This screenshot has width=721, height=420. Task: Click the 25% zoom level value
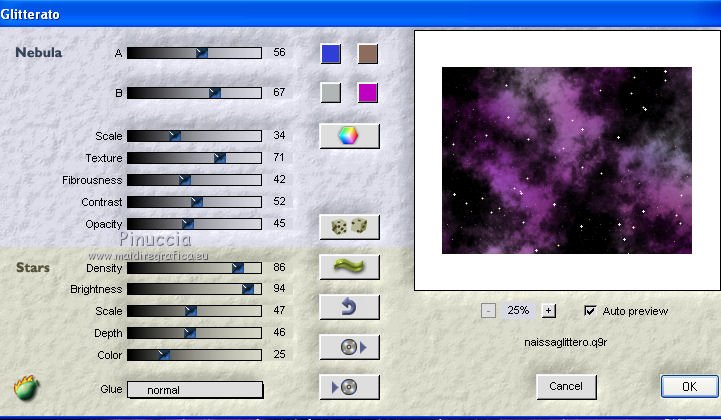518,311
